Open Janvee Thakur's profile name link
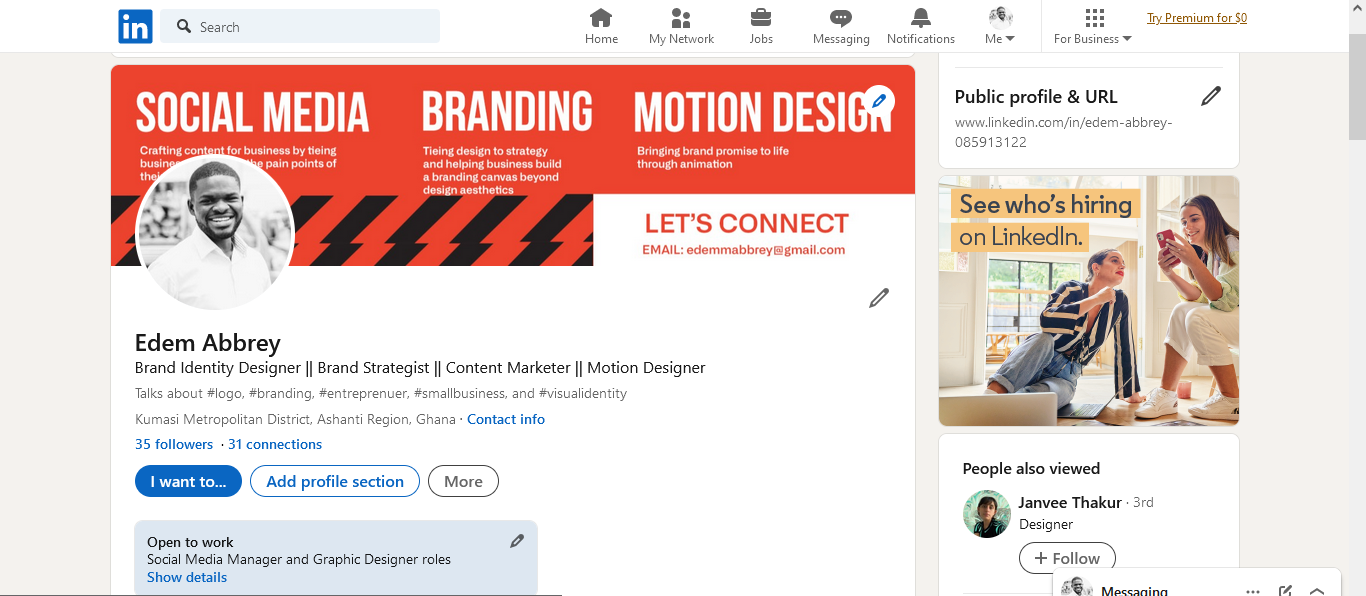The width and height of the screenshot is (1366, 596). click(1070, 502)
